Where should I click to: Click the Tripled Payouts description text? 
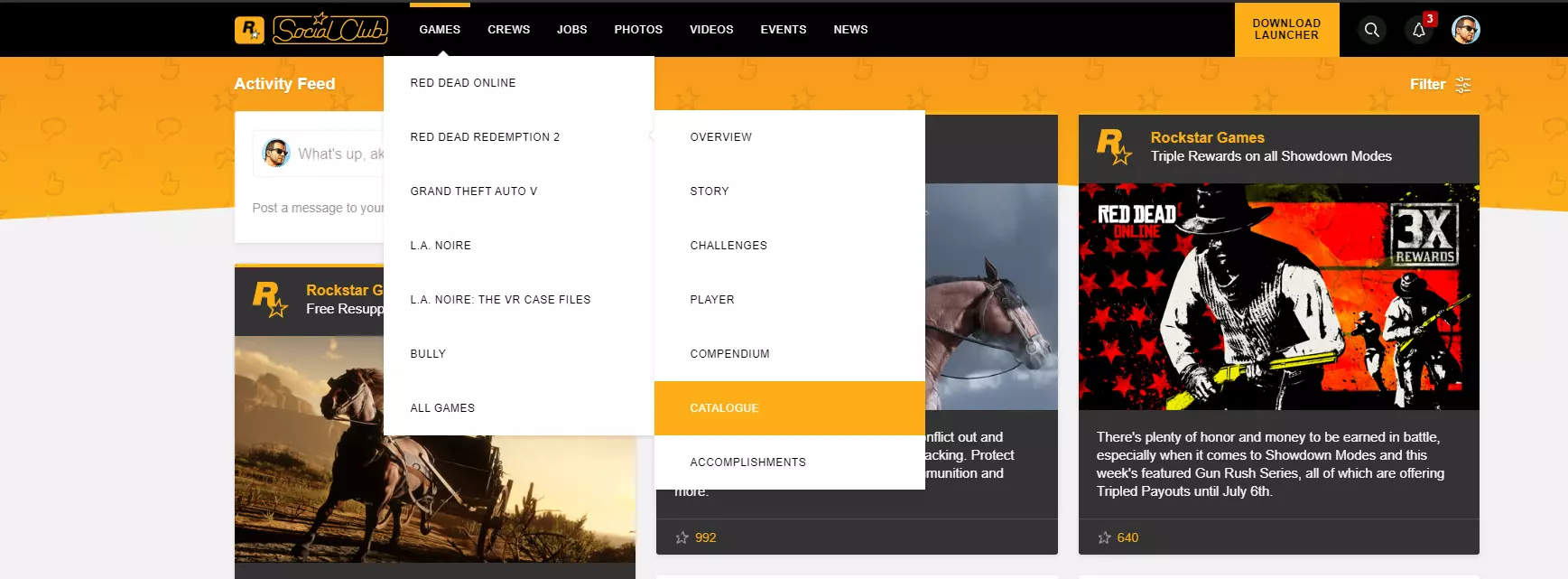pos(1270,464)
